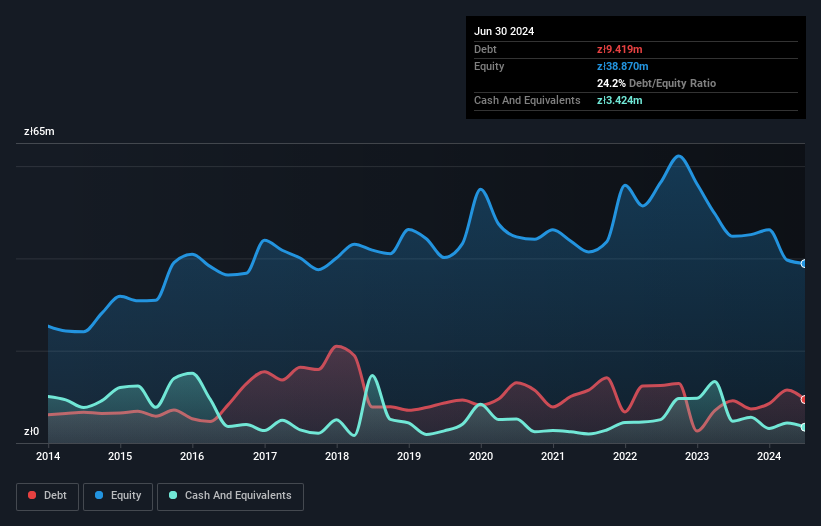Screen dimensions: 821x526
Task: Click the zł9.419m debt value
Action: click(619, 49)
